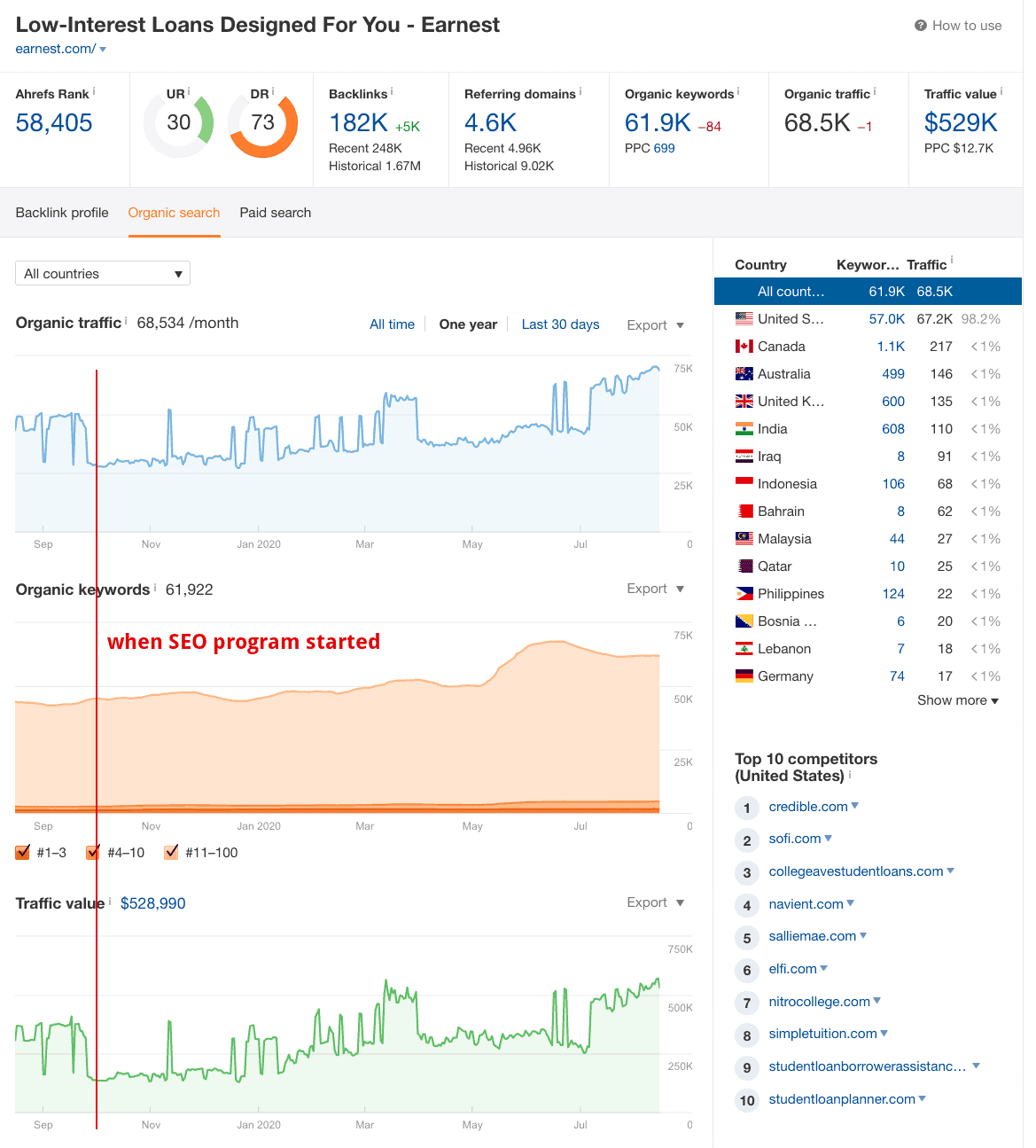Click the 1.1K Canada keywords value

point(892,347)
